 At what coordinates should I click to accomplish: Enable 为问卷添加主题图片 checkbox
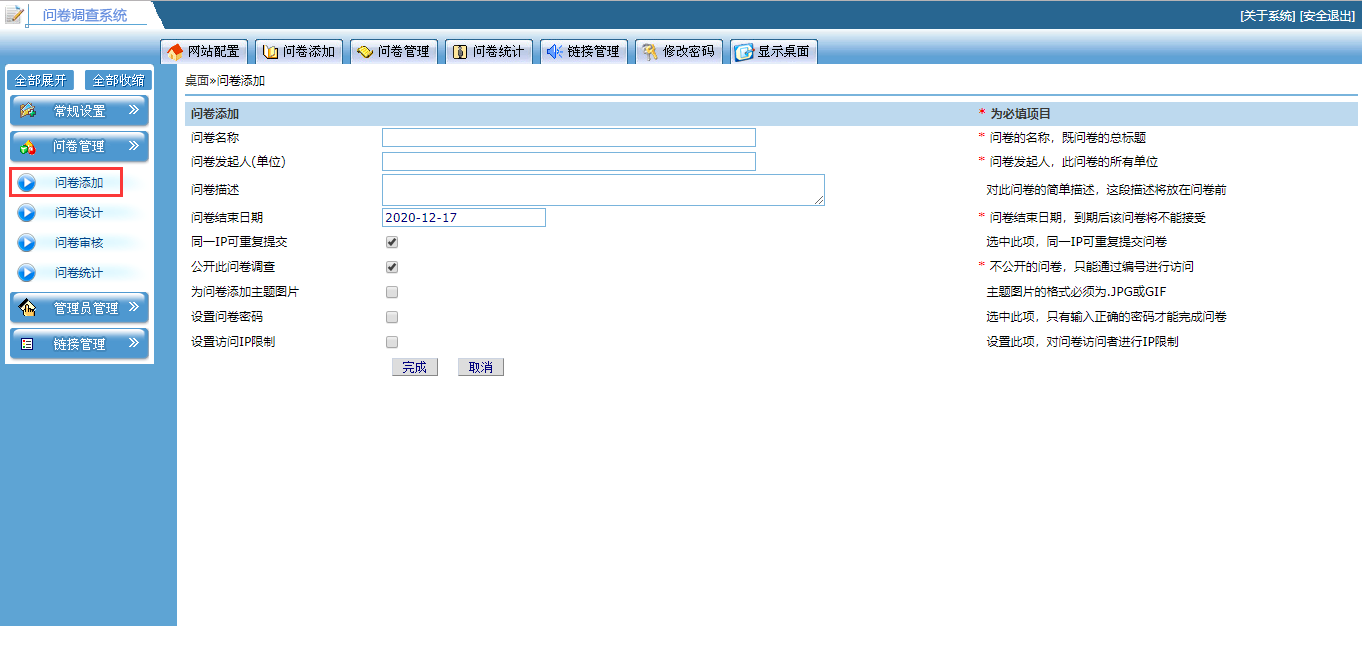tap(392, 292)
